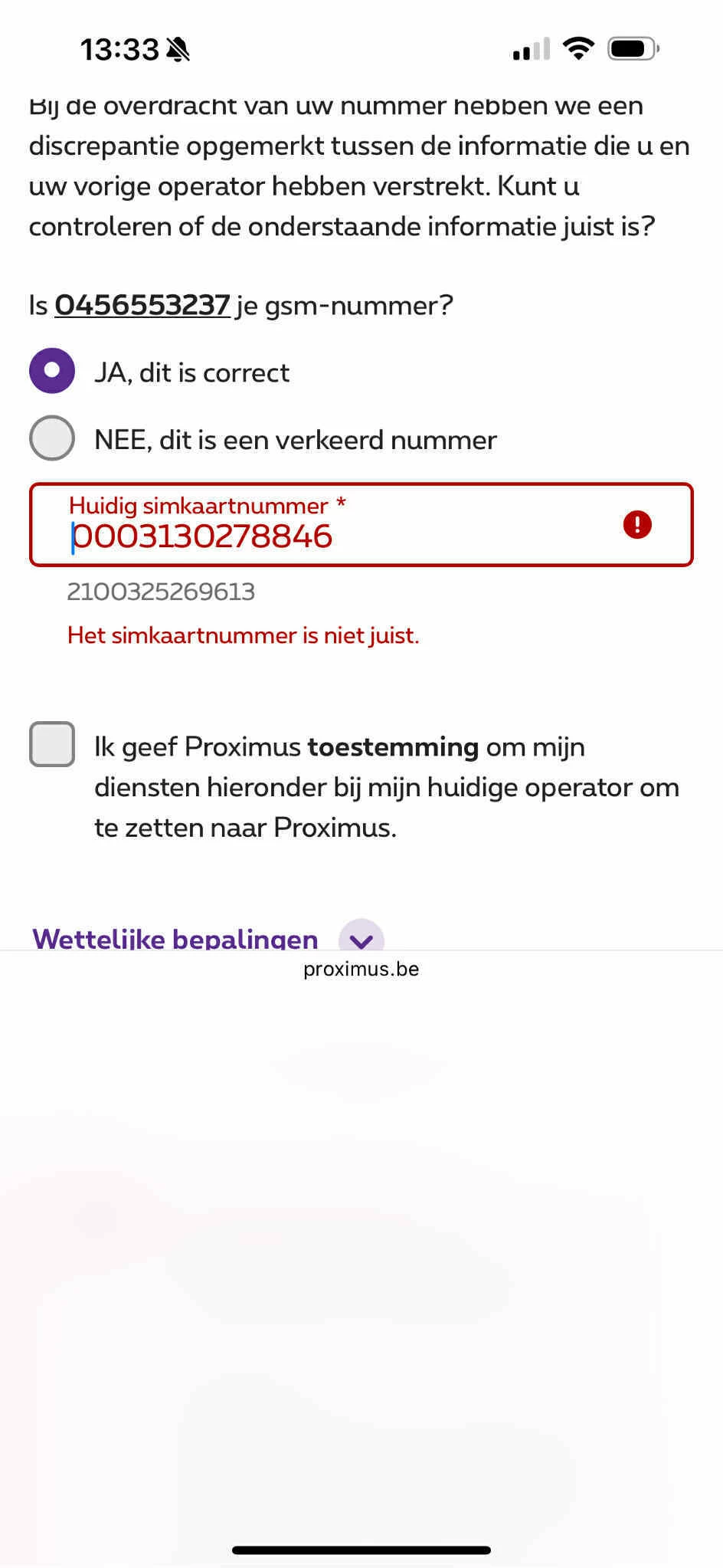Click the example number 2100325269613 hint
Screen dimensions: 723x1568
pos(161,592)
